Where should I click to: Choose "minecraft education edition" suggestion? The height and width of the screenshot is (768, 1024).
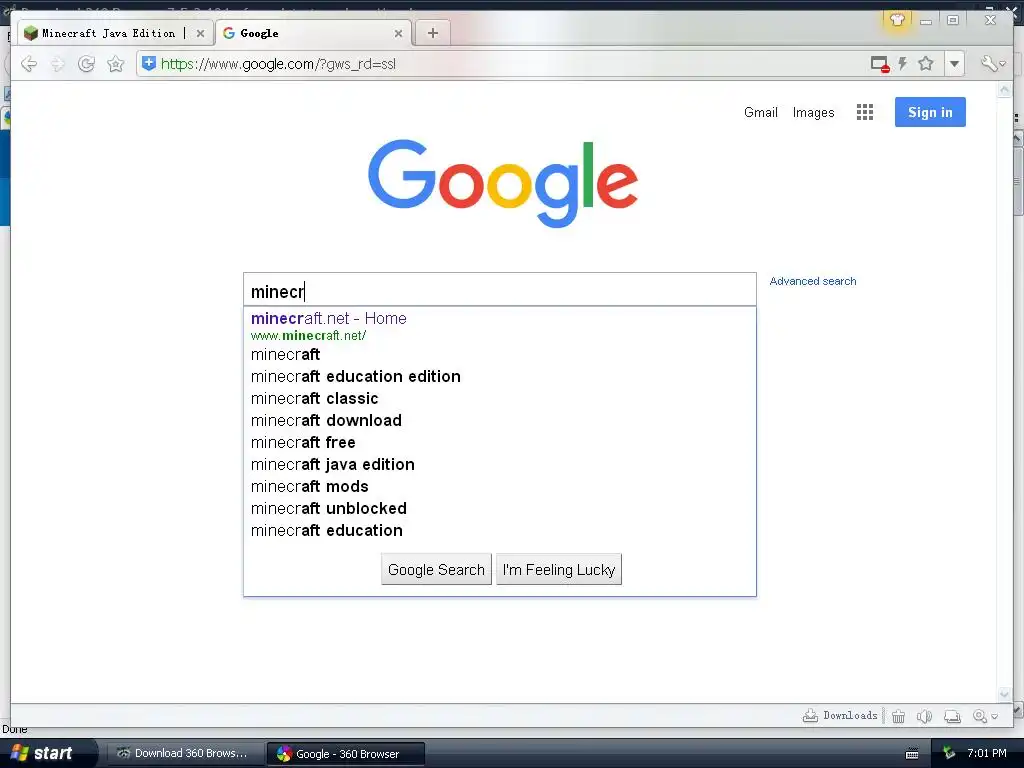(x=500, y=377)
